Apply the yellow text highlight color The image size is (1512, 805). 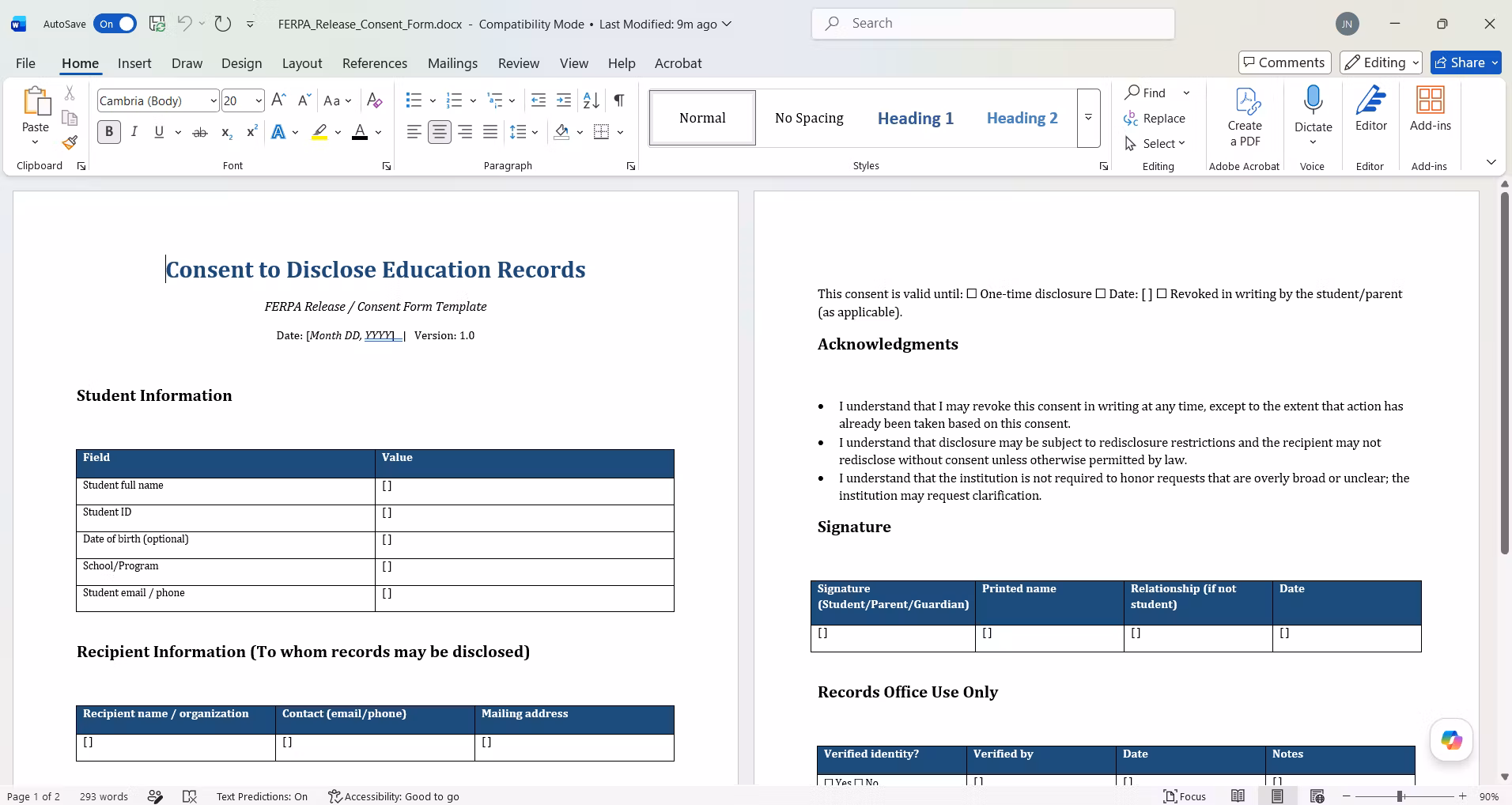click(319, 132)
